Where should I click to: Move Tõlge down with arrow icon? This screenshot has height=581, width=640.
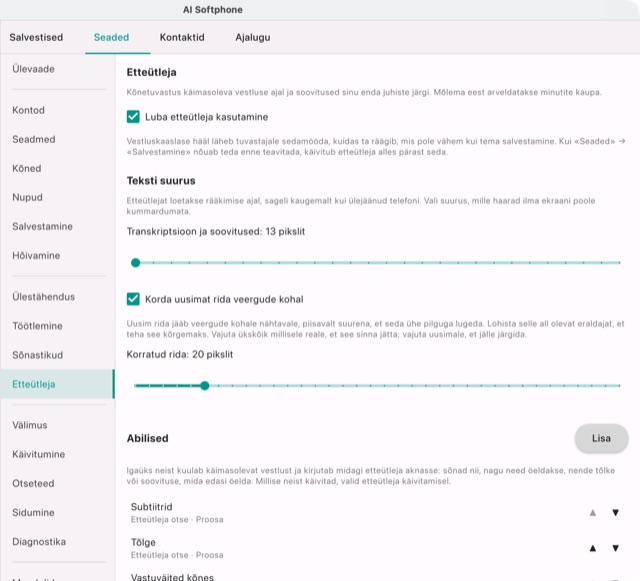click(x=616, y=548)
